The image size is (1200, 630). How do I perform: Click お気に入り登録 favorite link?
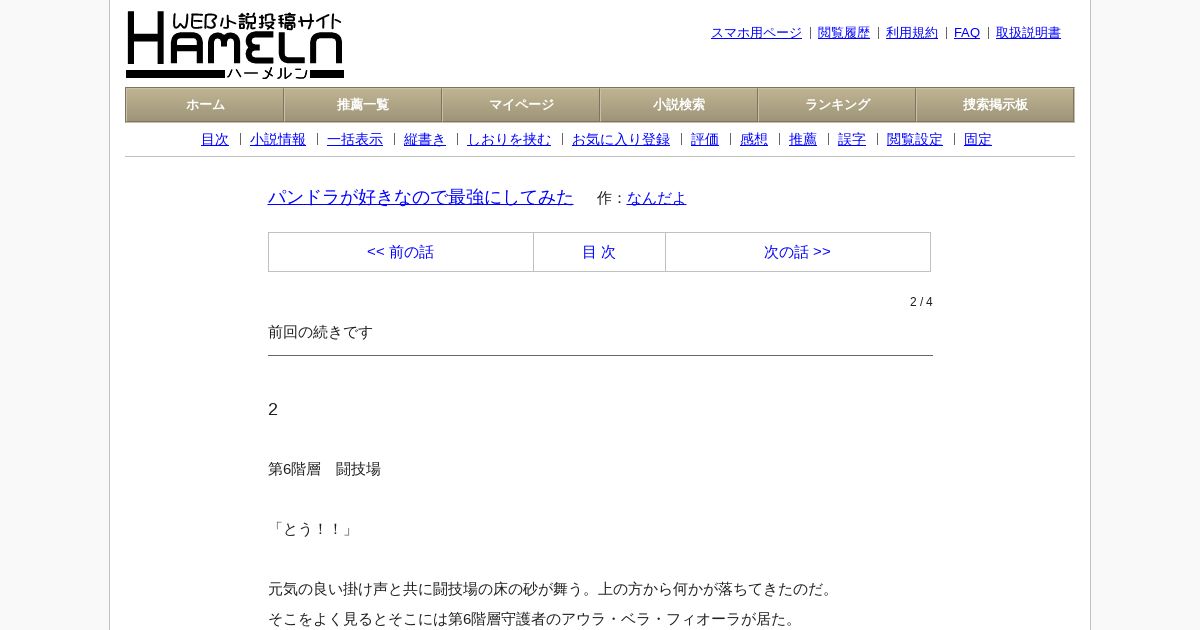pos(621,140)
